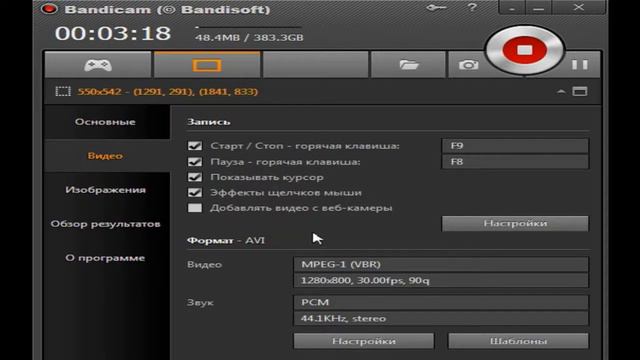Pause the recording with the pause icon
The width and height of the screenshot is (640, 360).
580,64
